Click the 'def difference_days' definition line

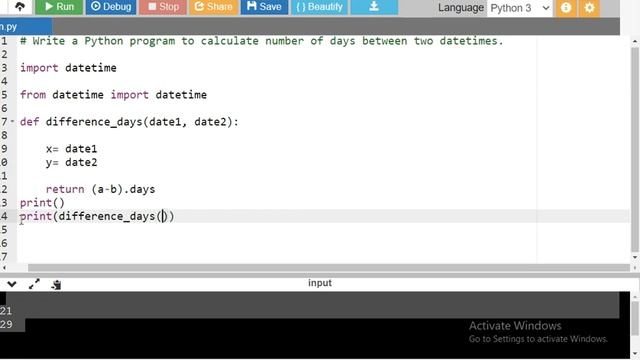[x=129, y=122]
